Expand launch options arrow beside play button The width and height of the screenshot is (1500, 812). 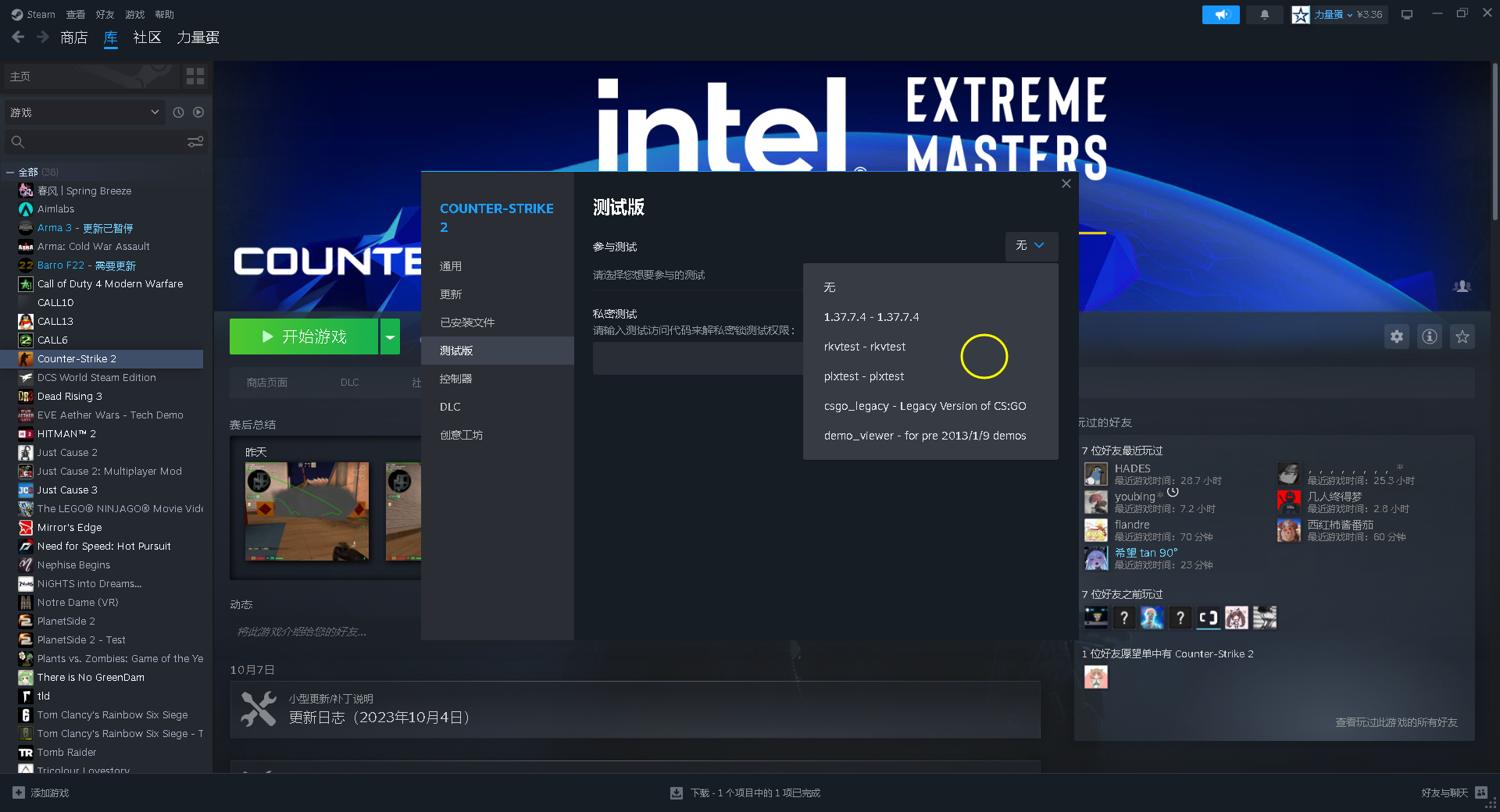pyautogui.click(x=390, y=337)
